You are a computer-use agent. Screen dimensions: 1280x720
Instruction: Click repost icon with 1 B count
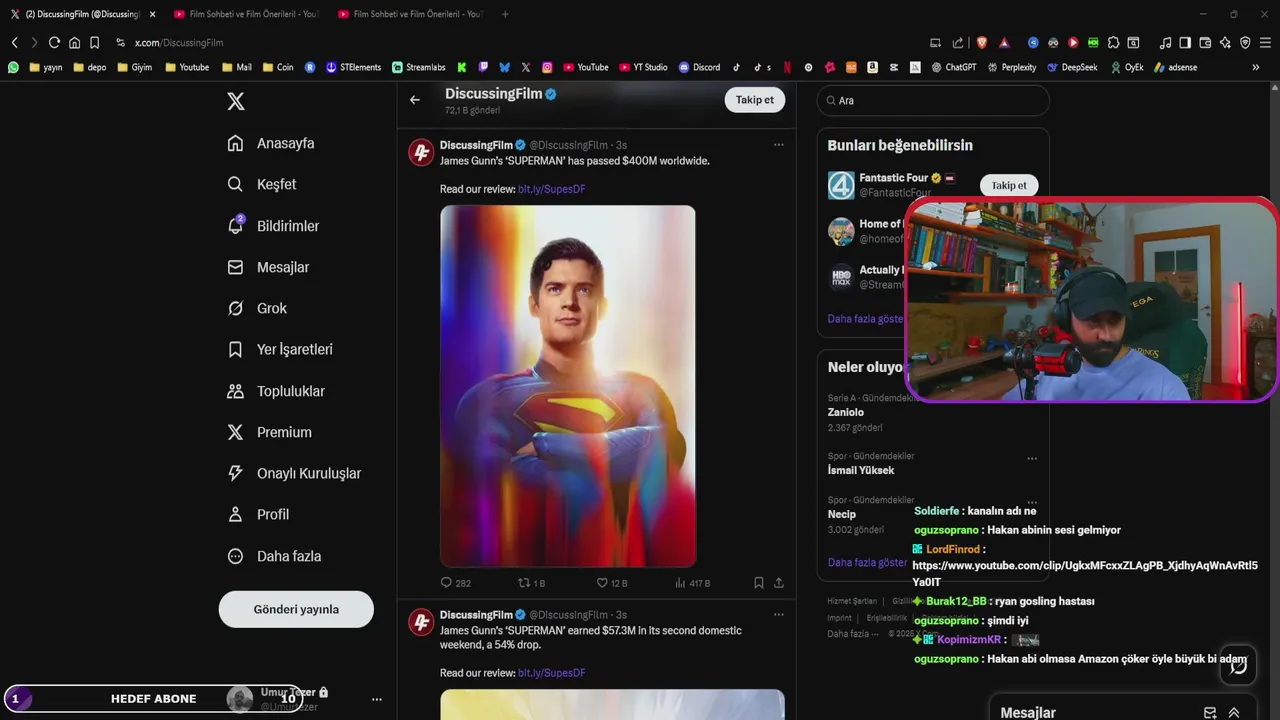click(531, 582)
